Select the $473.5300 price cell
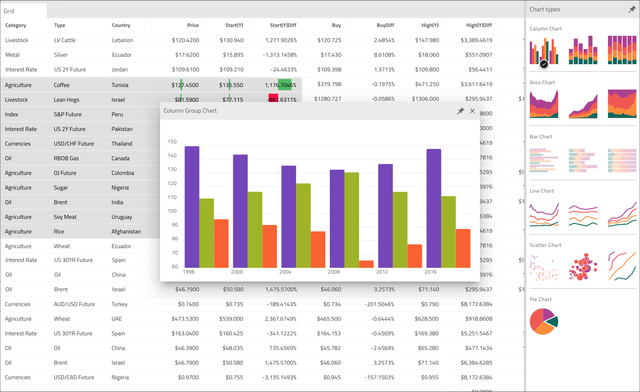The height and width of the screenshot is (392, 640). 185,319
